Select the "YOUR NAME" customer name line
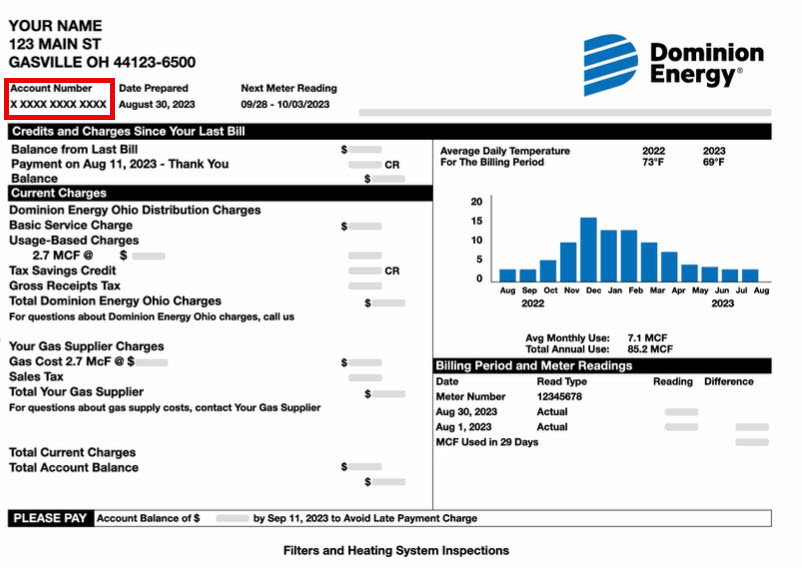802x568 pixels. click(x=55, y=26)
